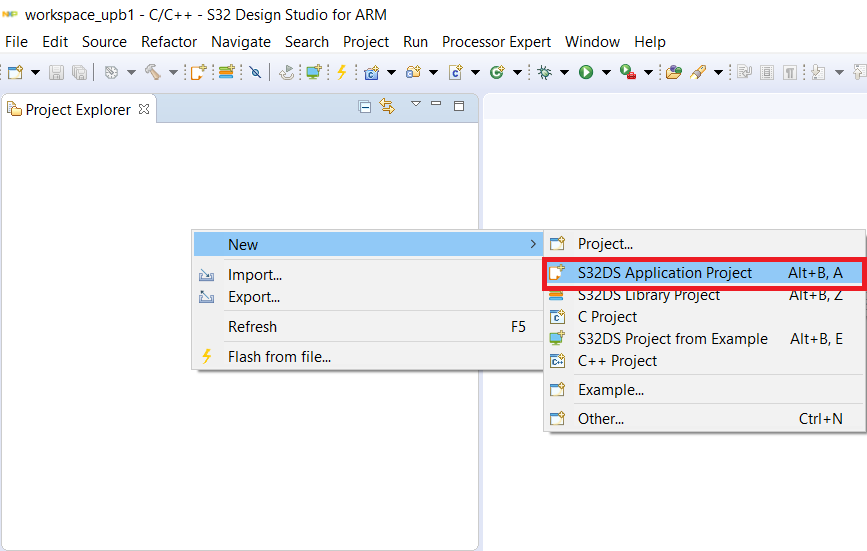Maximize the Project Explorer panel
Screen dimensions: 867x551
click(459, 106)
